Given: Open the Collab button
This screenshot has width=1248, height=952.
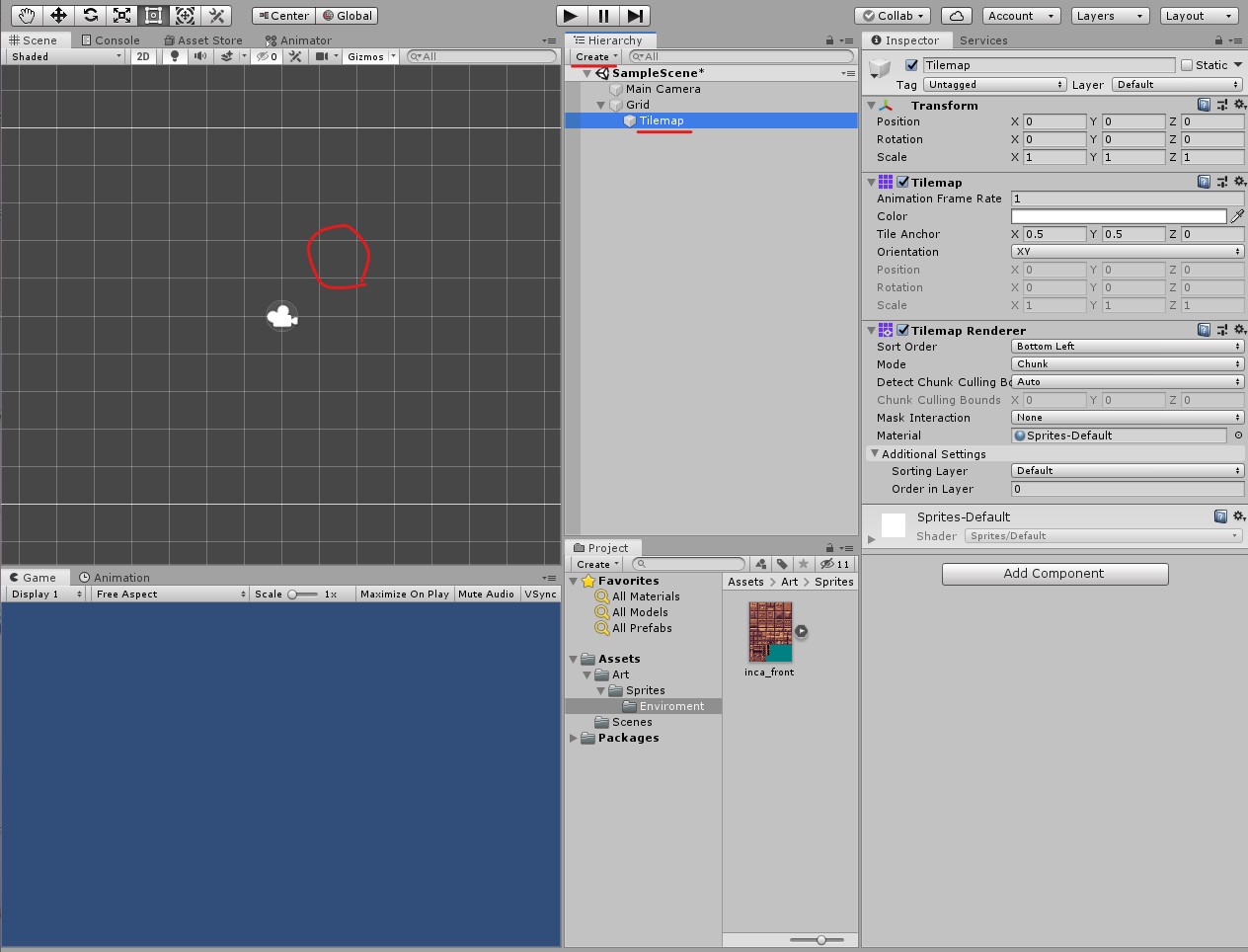Looking at the screenshot, I should point(894,15).
